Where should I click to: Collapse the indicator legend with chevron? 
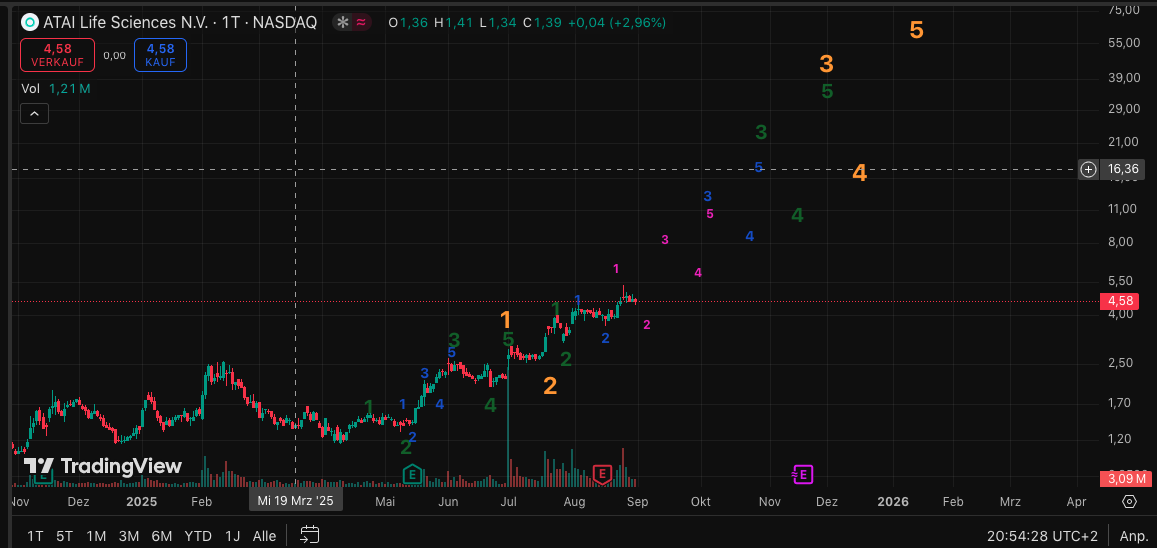coord(34,114)
